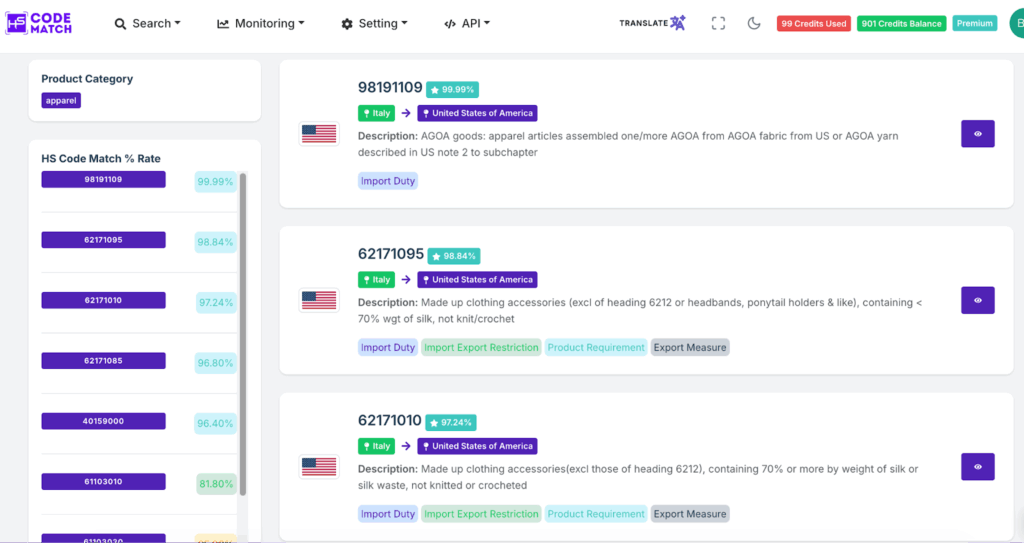Click the 98.84% star rating badge
Image resolution: width=1024 pixels, height=543 pixels.
pyautogui.click(x=453, y=256)
